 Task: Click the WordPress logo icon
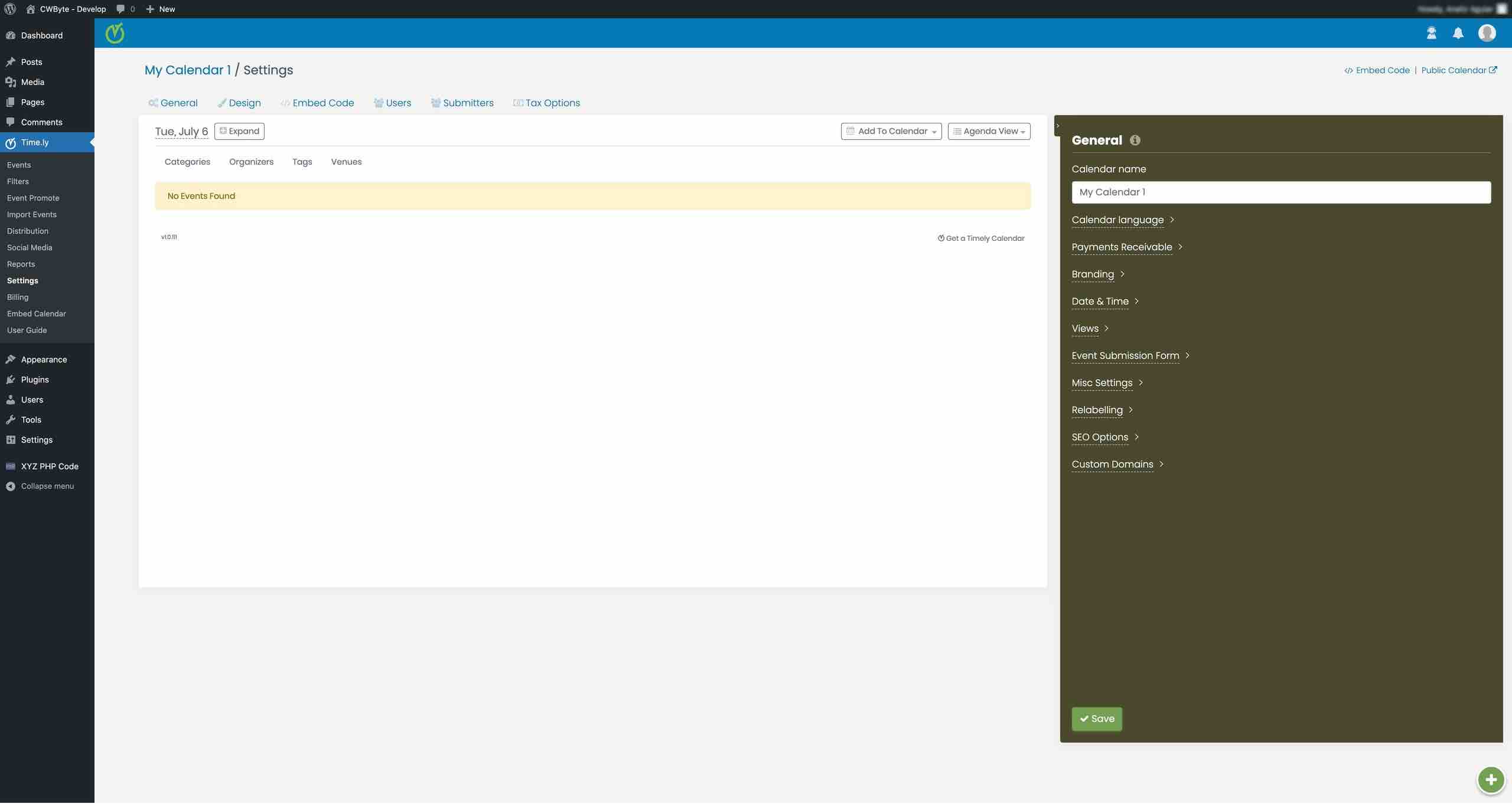click(10, 9)
